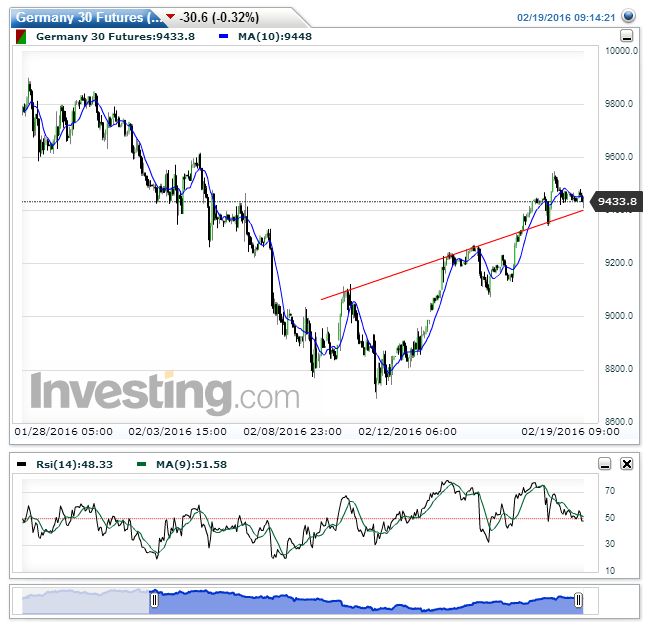Click the red down arrow price change indicator
The image size is (650, 627).
pyautogui.click(x=170, y=18)
